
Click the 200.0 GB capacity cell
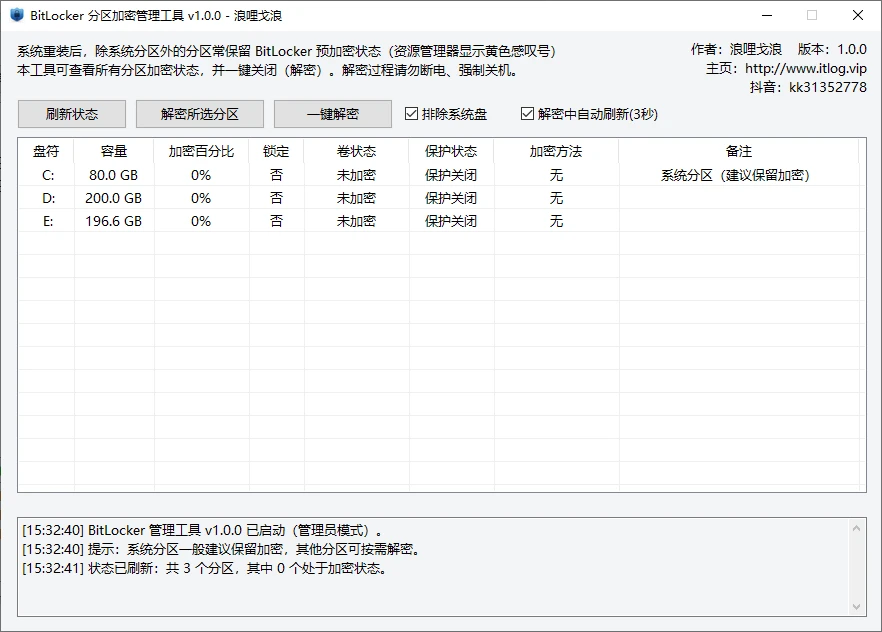114,198
